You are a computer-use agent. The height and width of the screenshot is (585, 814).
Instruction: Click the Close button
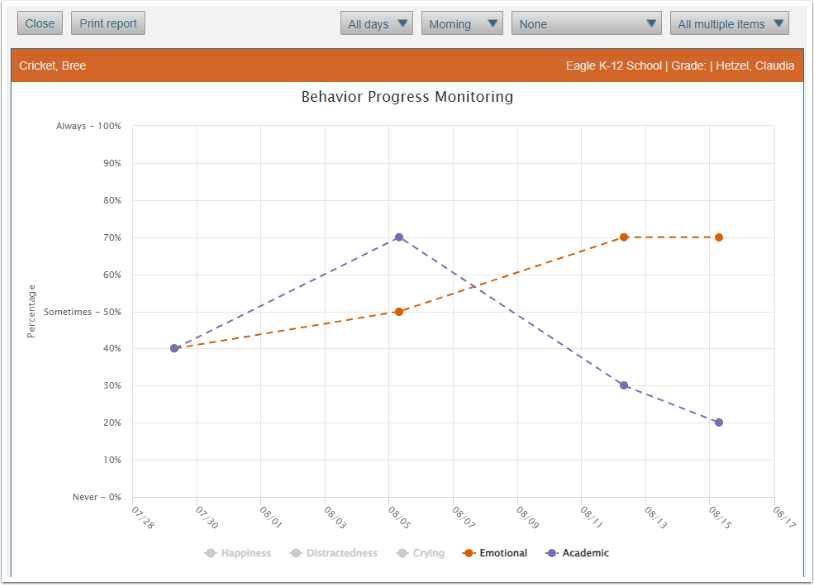[x=39, y=22]
